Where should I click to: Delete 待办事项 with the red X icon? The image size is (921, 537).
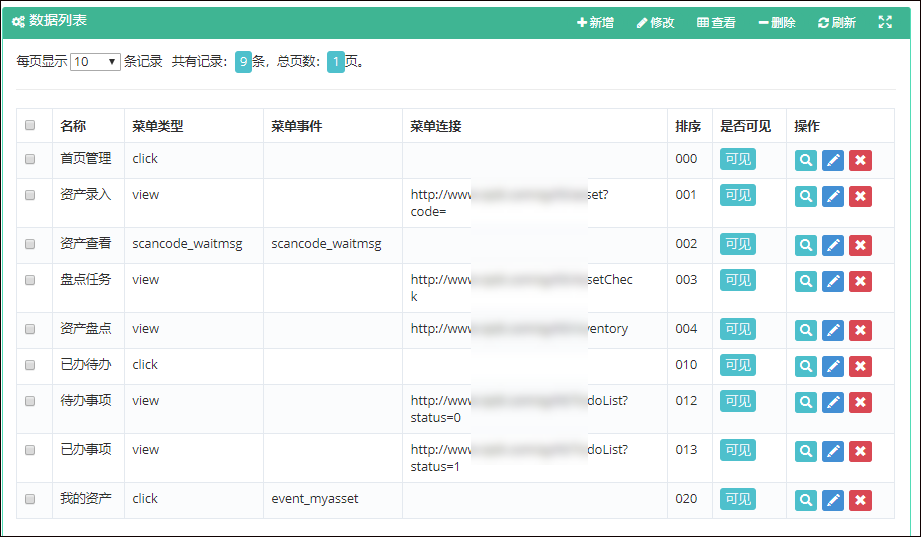click(x=861, y=402)
